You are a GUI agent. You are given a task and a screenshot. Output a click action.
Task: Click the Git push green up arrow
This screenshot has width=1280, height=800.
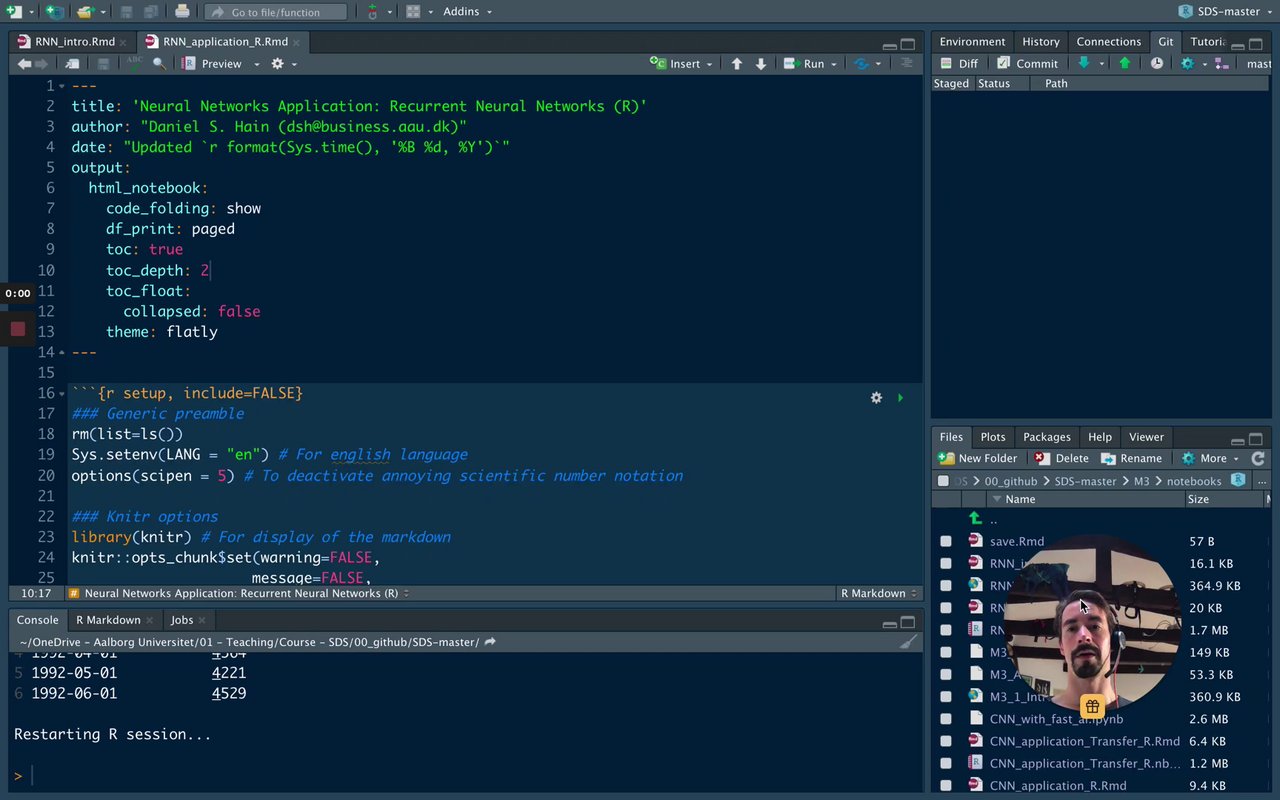(x=1124, y=63)
